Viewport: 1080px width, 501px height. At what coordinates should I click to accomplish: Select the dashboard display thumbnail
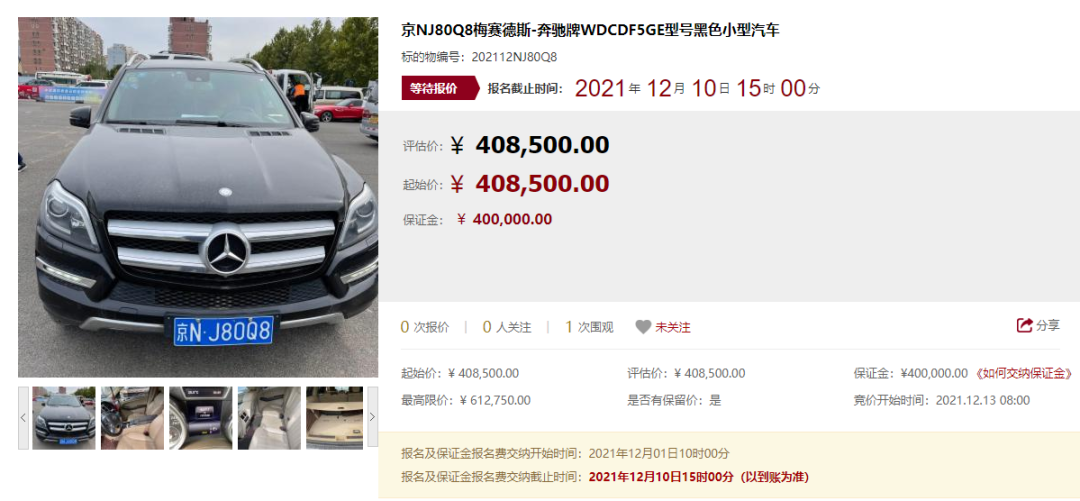200,418
